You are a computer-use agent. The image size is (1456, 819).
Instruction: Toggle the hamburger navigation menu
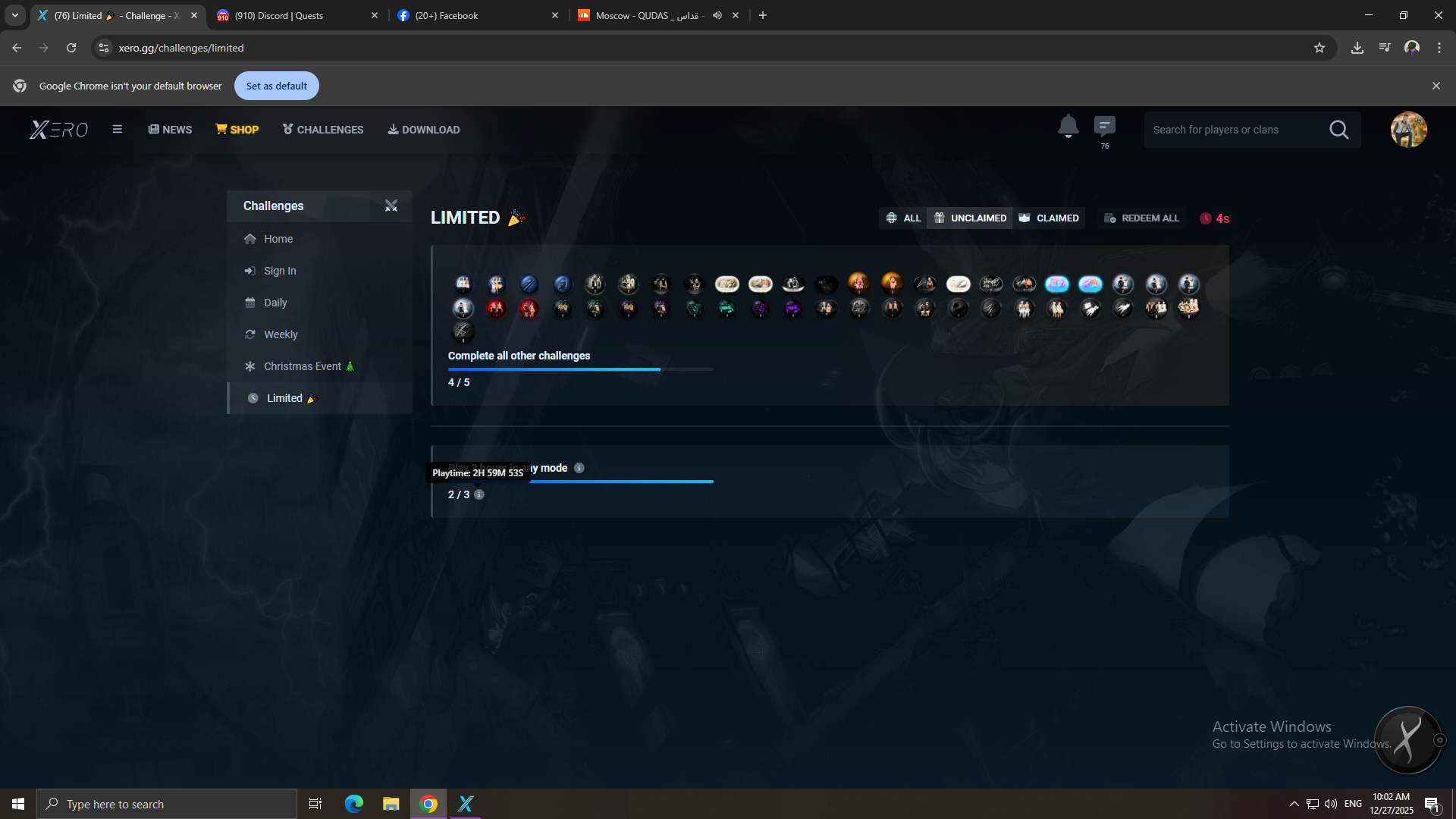click(118, 130)
